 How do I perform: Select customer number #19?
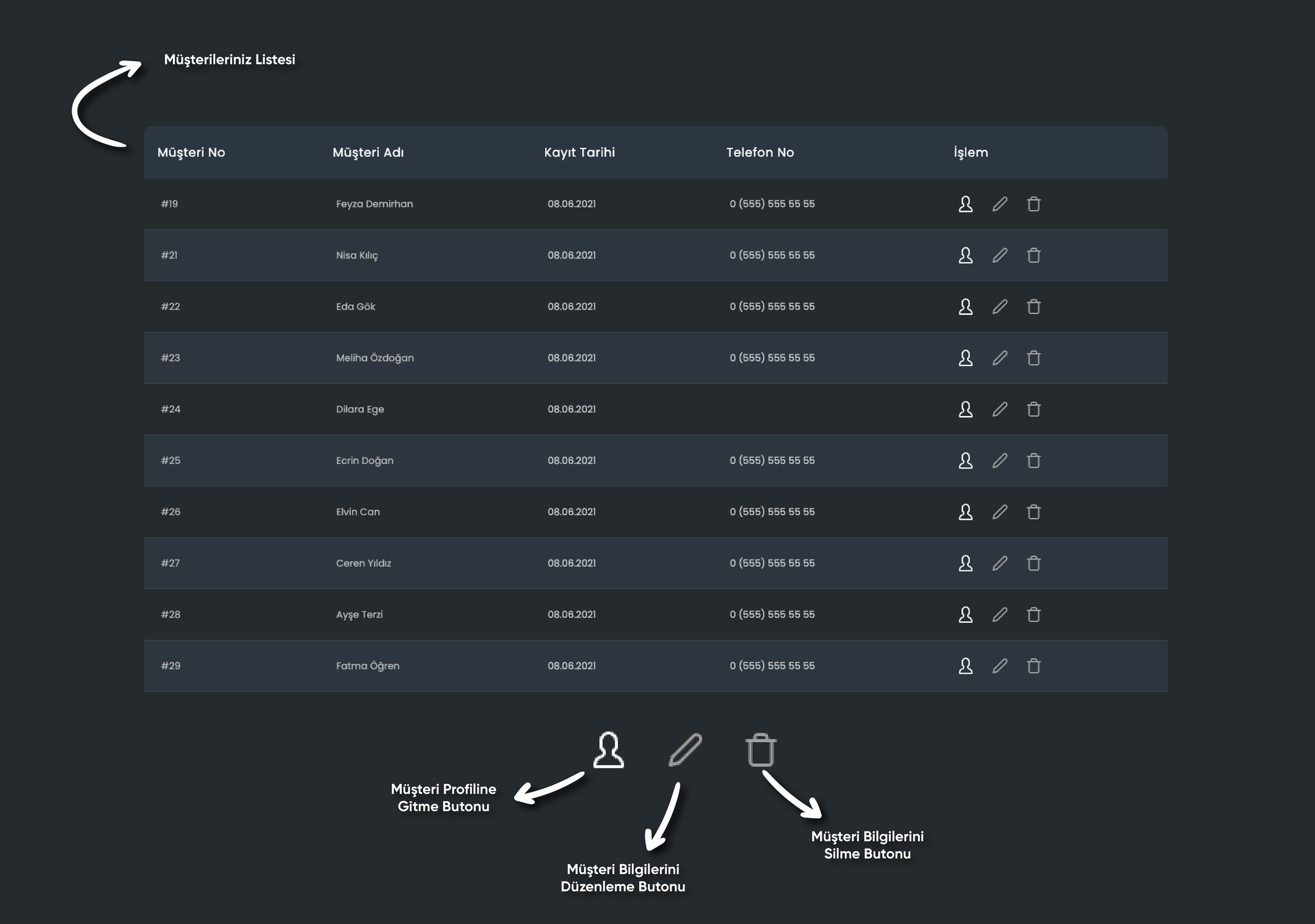(x=170, y=204)
